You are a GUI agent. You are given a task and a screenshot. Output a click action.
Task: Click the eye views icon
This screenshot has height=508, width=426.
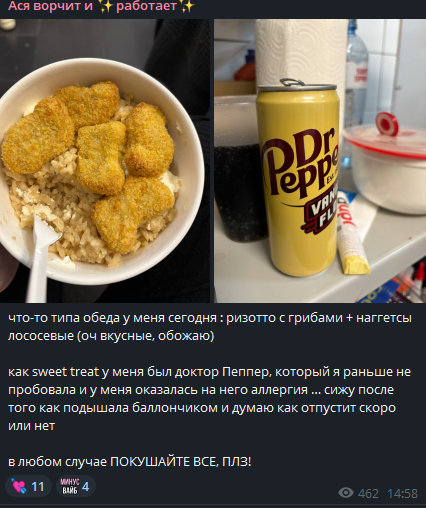point(346,493)
